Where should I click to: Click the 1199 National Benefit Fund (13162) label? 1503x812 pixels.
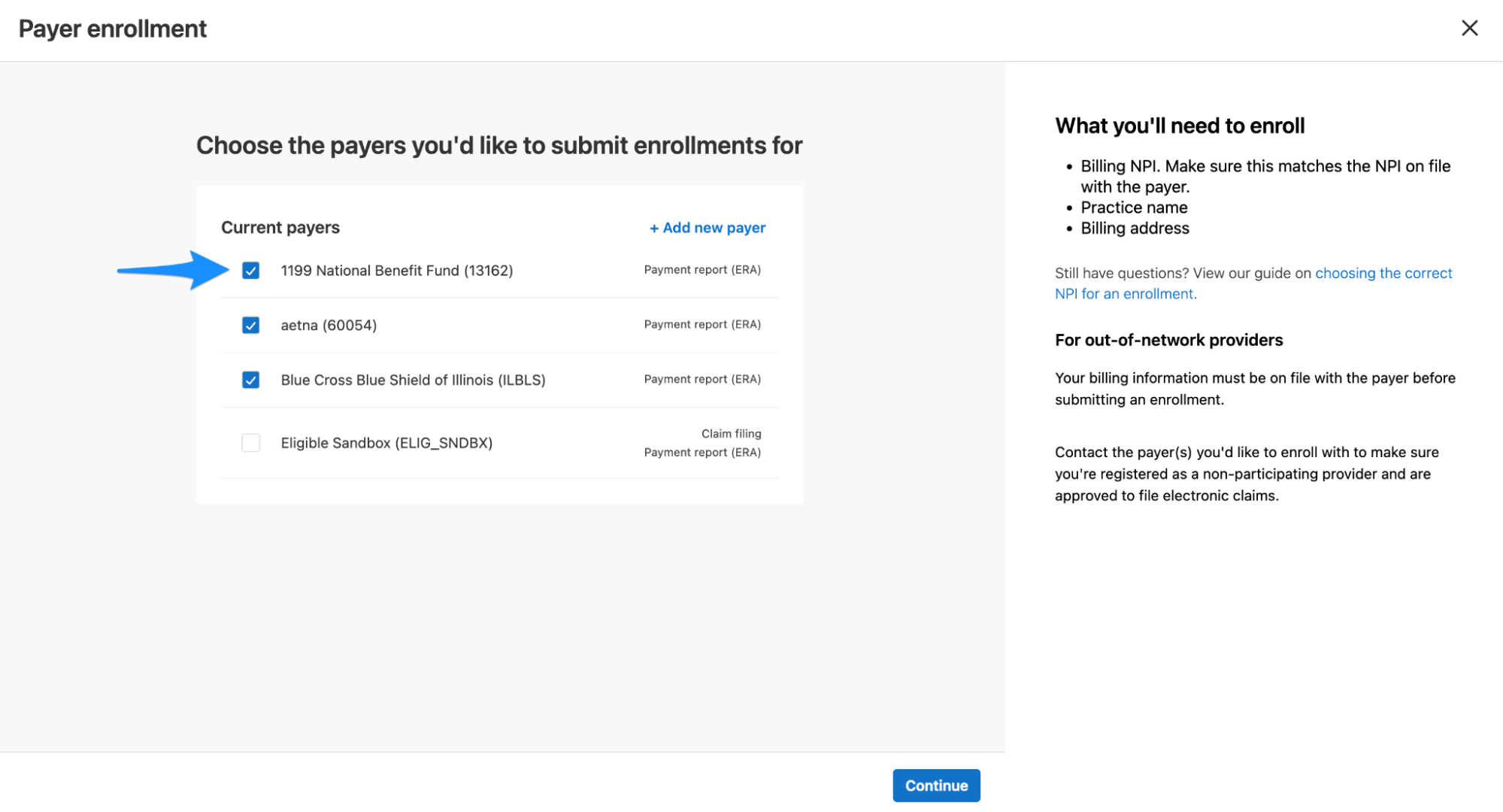pyautogui.click(x=396, y=271)
